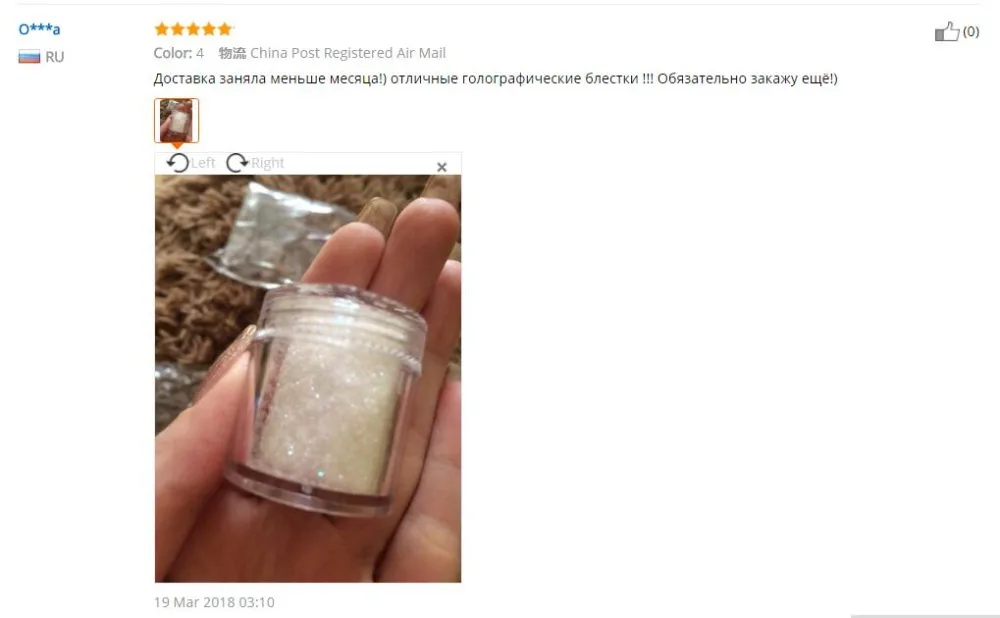Click the scrollbar at the bottom right
Screen dimensions: 1000x618
tap(925, 615)
